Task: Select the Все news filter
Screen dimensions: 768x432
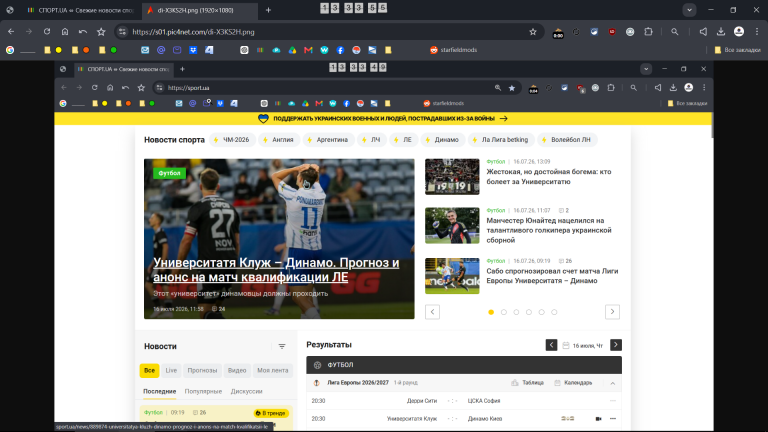Action: 149,370
